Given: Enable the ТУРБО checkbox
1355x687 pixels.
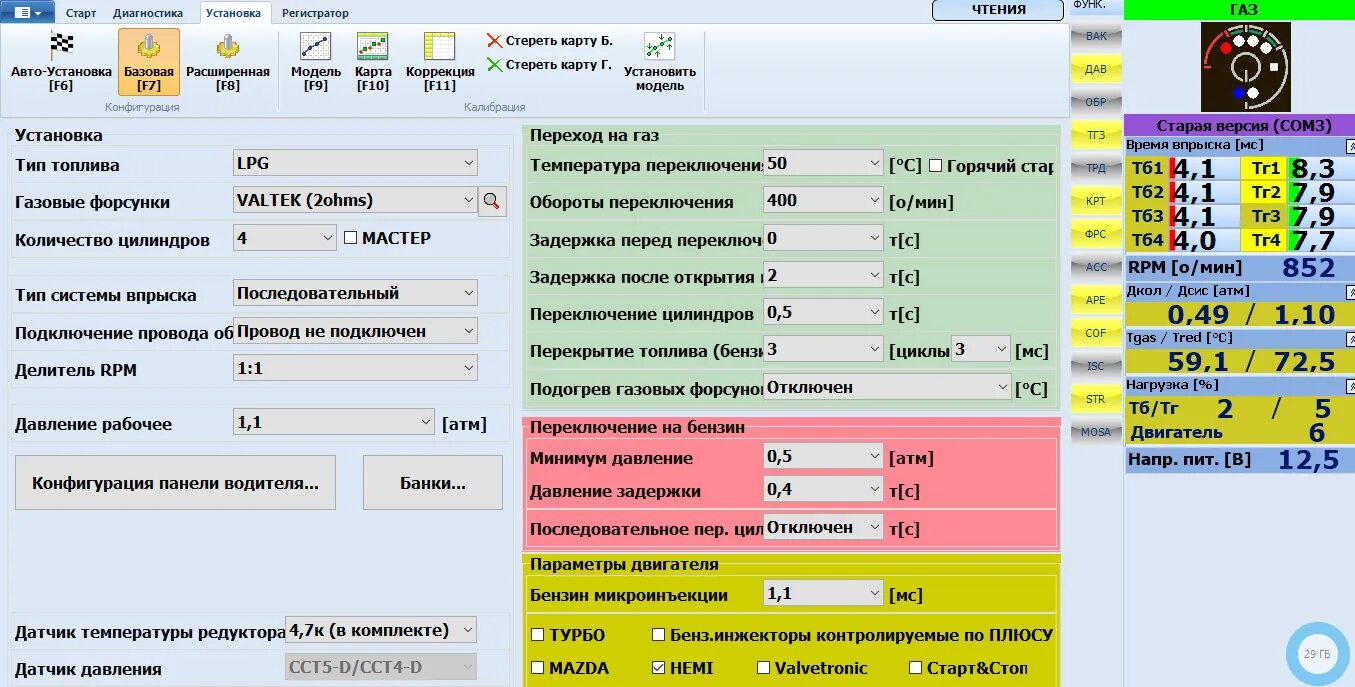Looking at the screenshot, I should point(537,635).
